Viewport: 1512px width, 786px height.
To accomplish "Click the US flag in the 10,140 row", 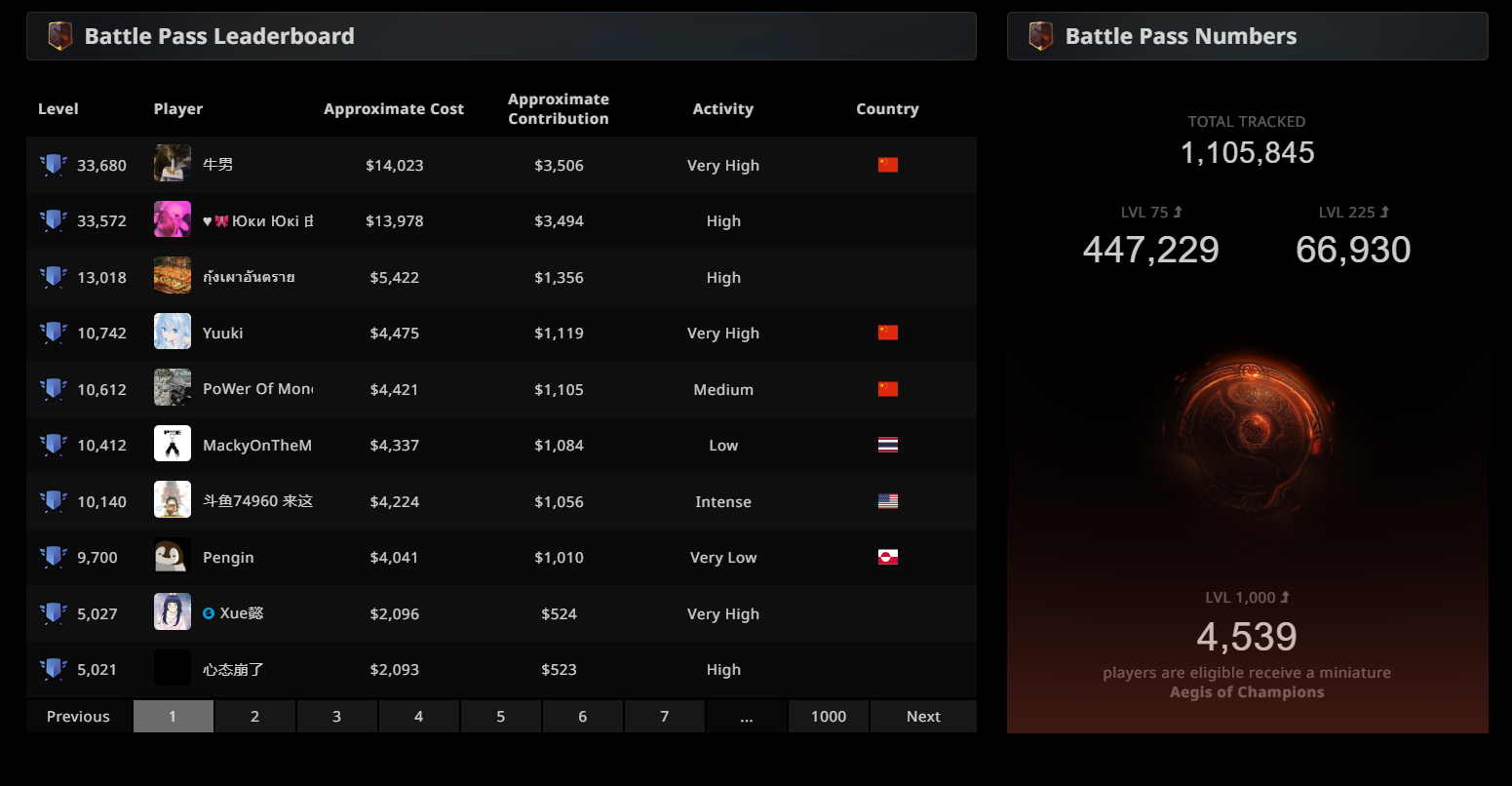I will click(887, 501).
